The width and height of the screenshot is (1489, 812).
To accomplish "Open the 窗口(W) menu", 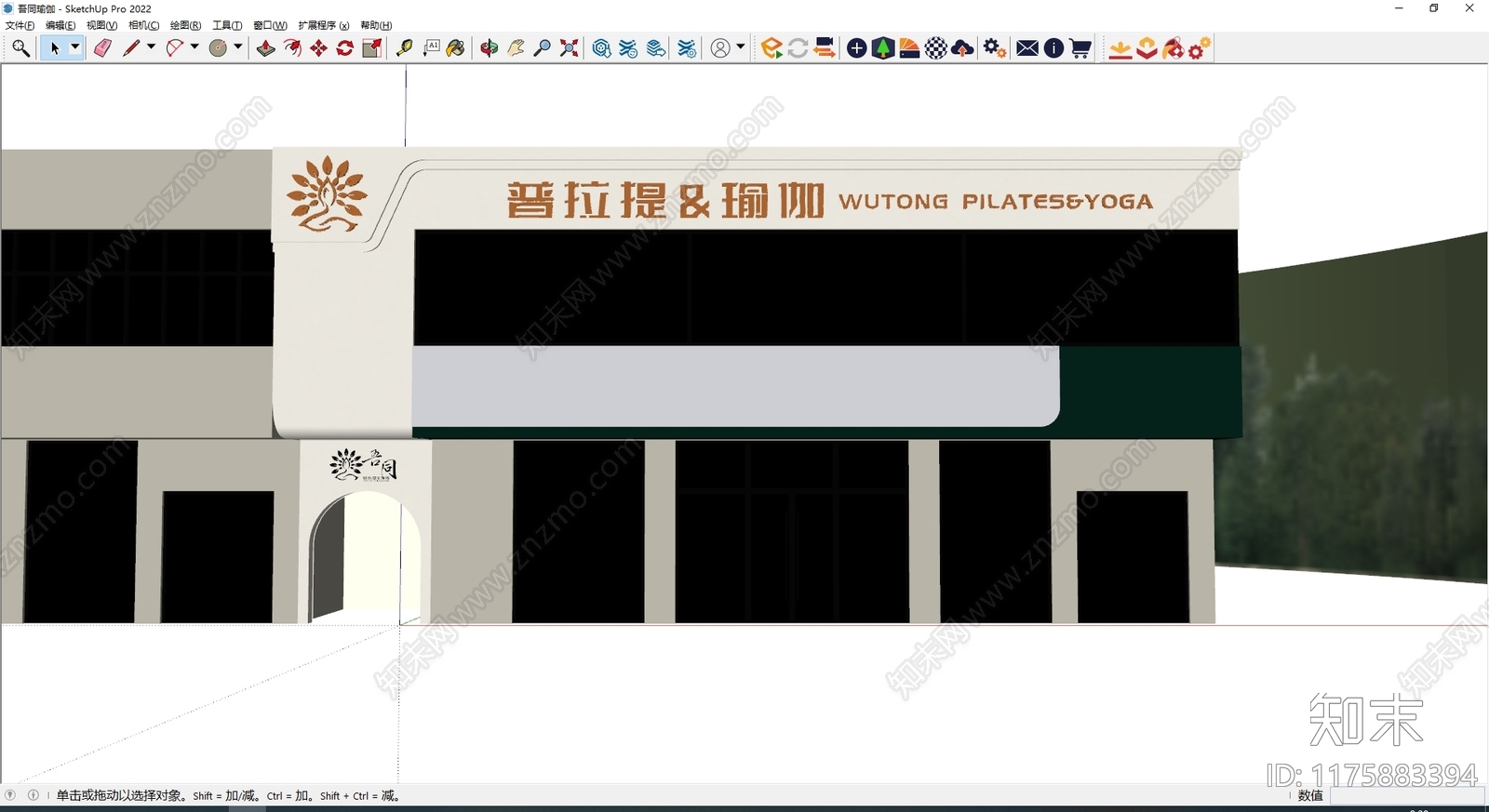I will click(x=271, y=25).
